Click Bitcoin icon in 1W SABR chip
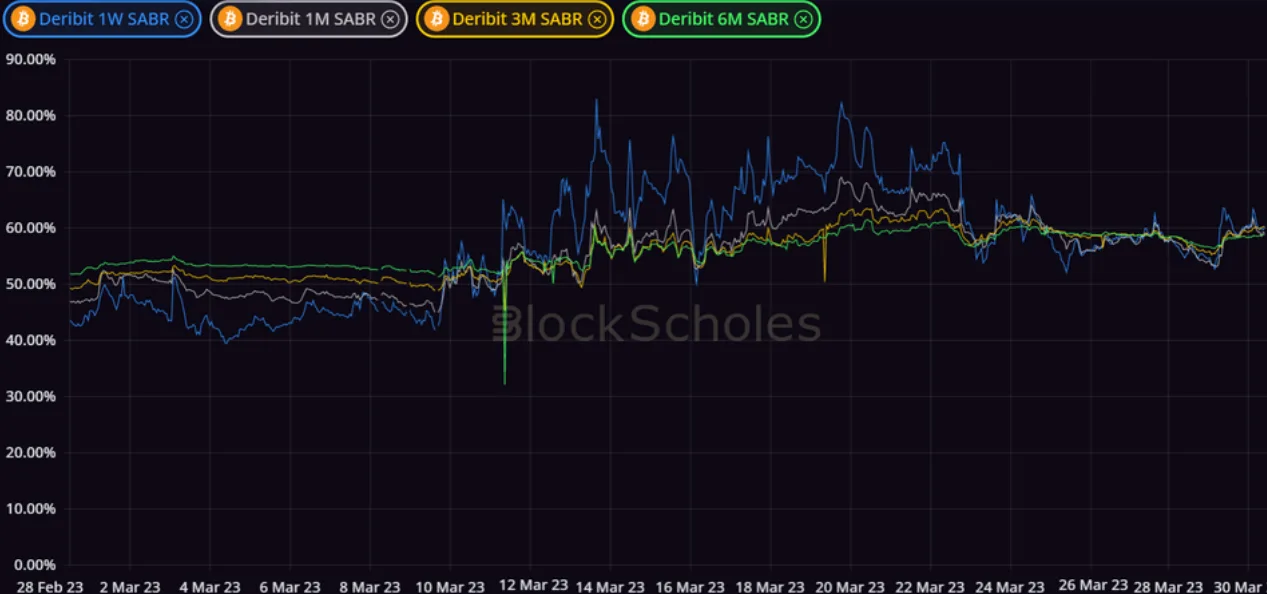The height and width of the screenshot is (594, 1267). pos(23,19)
